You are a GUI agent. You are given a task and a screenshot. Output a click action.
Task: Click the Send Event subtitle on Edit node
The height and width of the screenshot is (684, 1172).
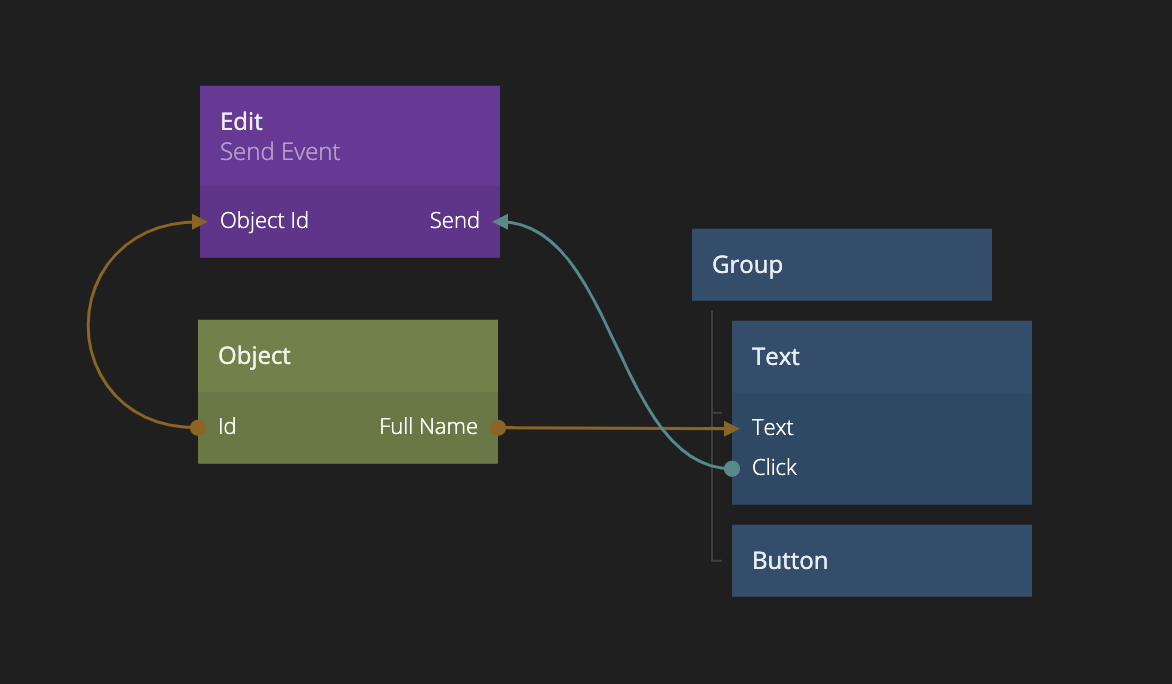pos(280,152)
